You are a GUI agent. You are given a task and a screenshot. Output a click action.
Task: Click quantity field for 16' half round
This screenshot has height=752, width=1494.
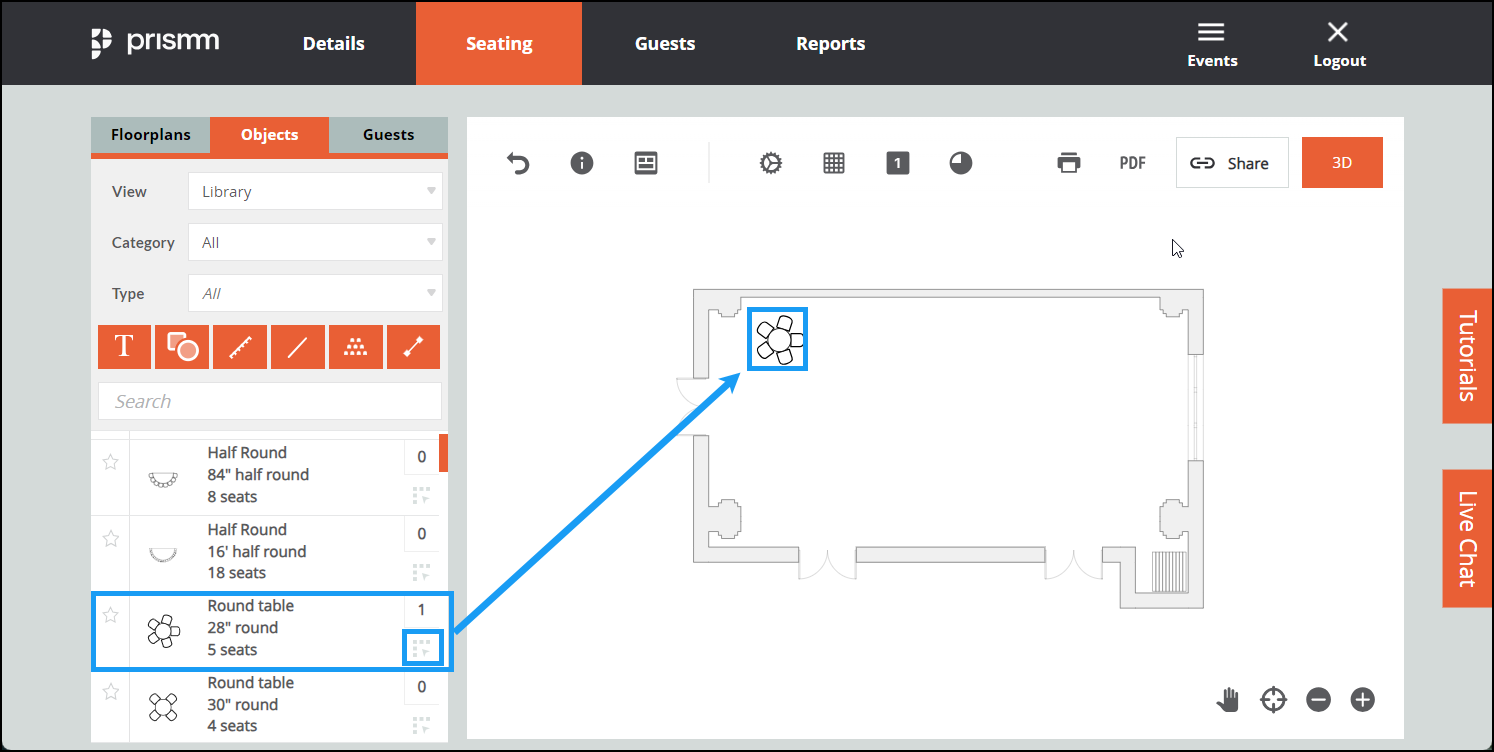pyautogui.click(x=422, y=534)
